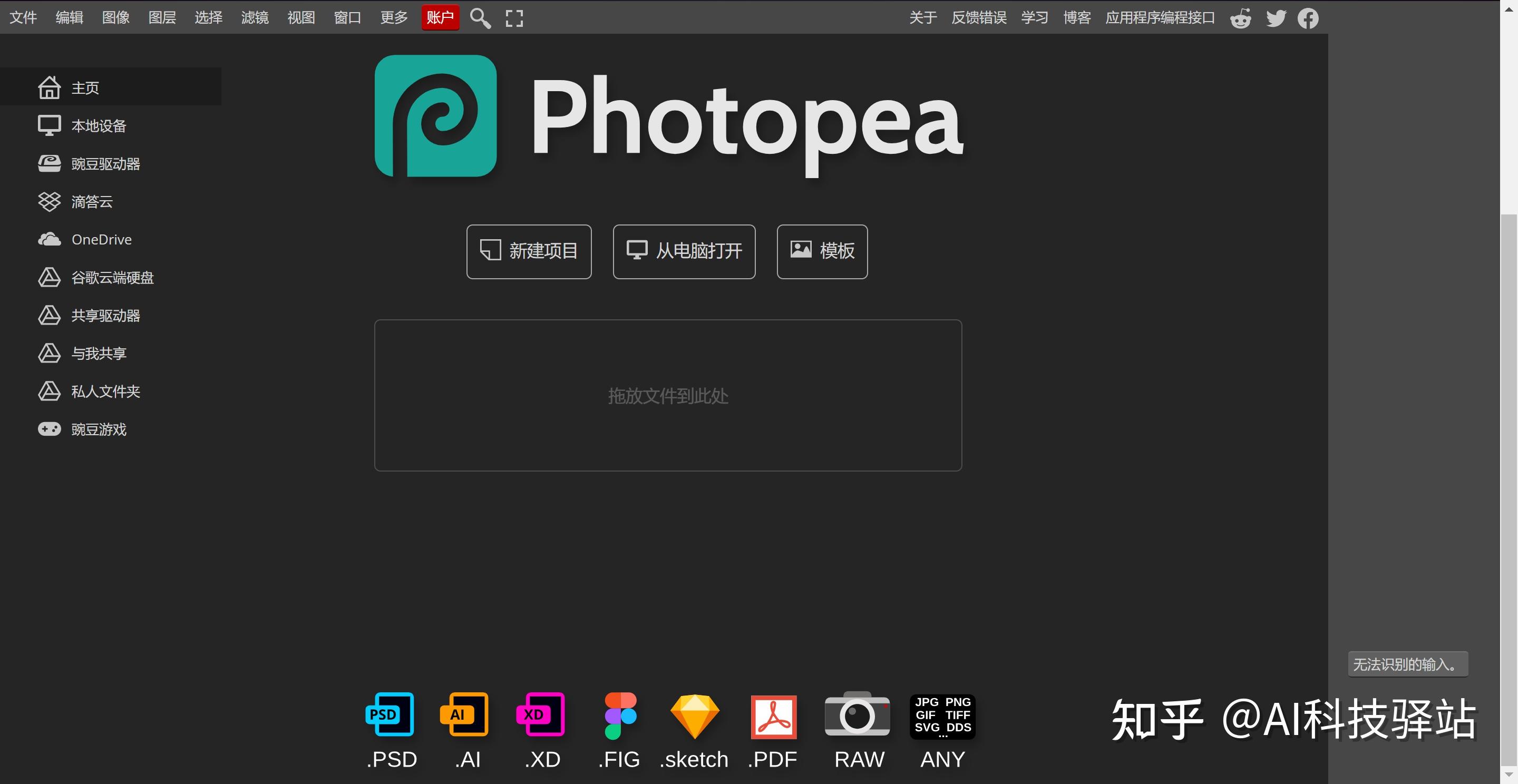Open the 选择 menu
The image size is (1518, 784).
click(209, 18)
